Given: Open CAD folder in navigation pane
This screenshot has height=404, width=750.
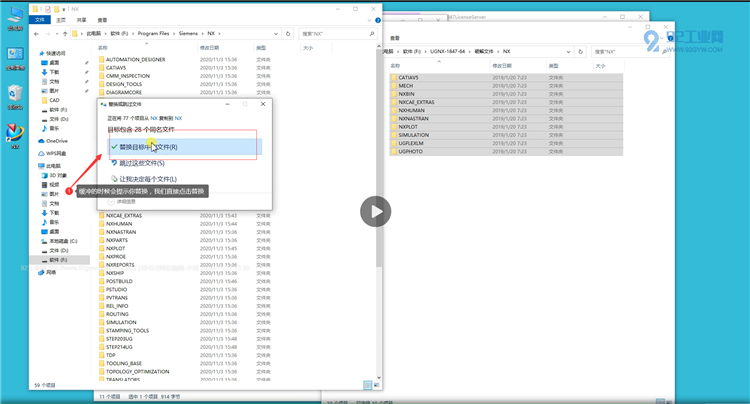Looking at the screenshot, I should 51,100.
